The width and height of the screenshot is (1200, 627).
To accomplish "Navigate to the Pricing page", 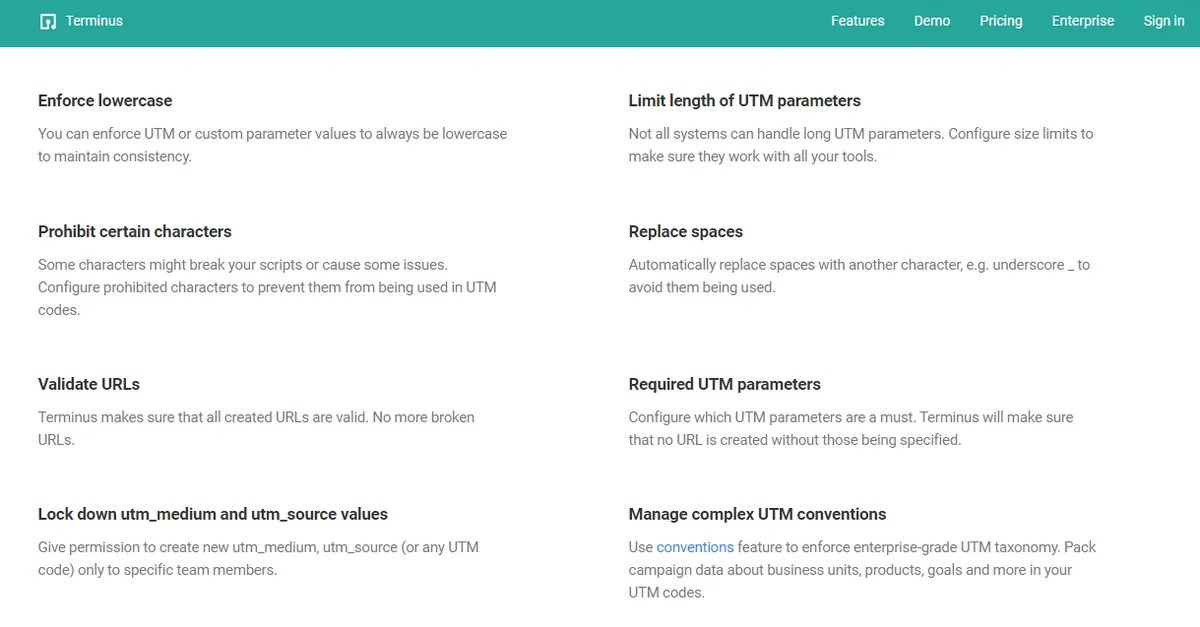I will coord(1001,21).
